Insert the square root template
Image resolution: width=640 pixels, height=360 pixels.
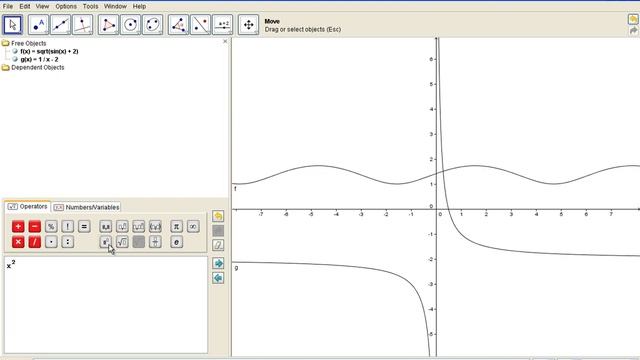122,242
